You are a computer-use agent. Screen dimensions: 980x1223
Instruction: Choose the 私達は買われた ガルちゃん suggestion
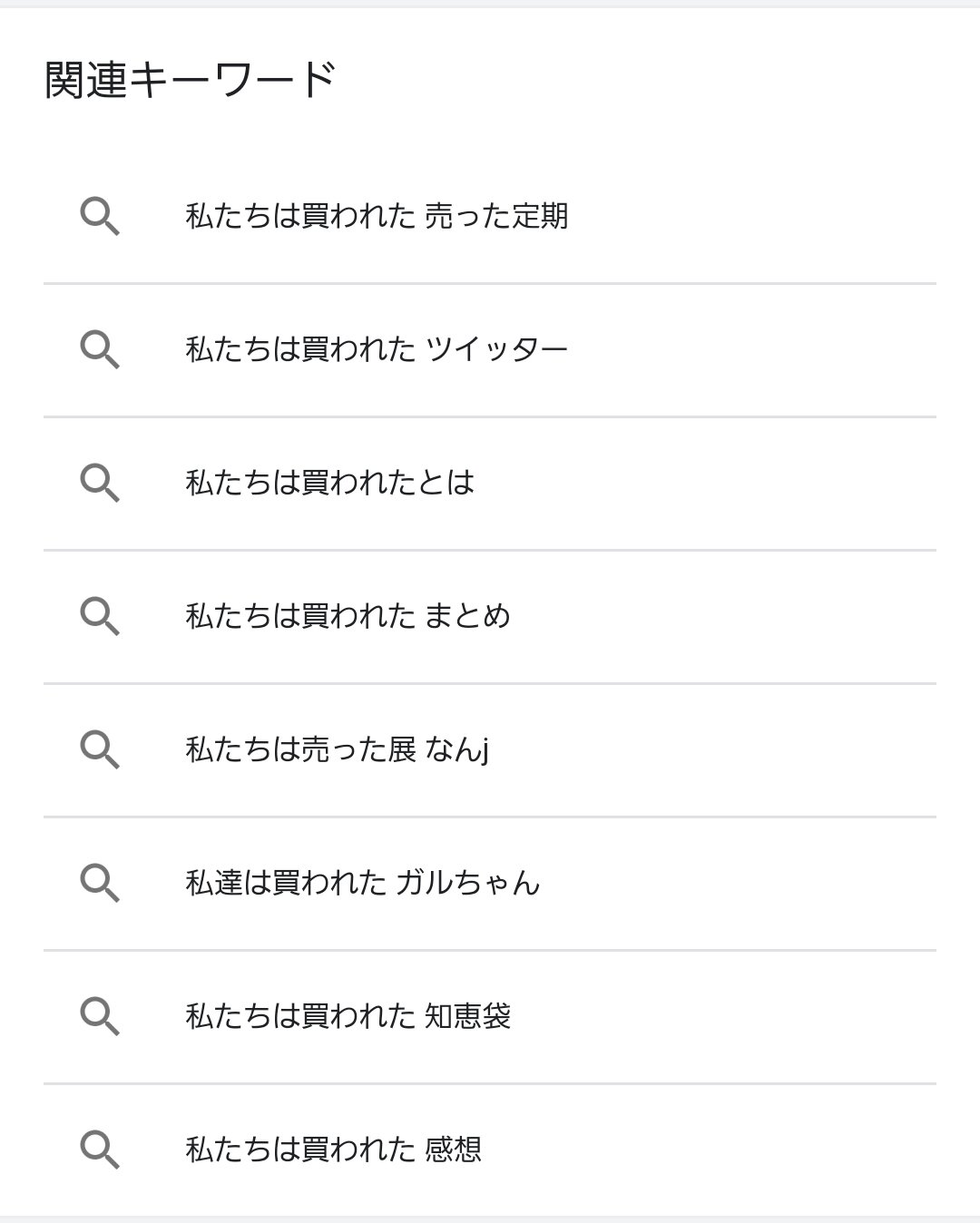pos(362,883)
